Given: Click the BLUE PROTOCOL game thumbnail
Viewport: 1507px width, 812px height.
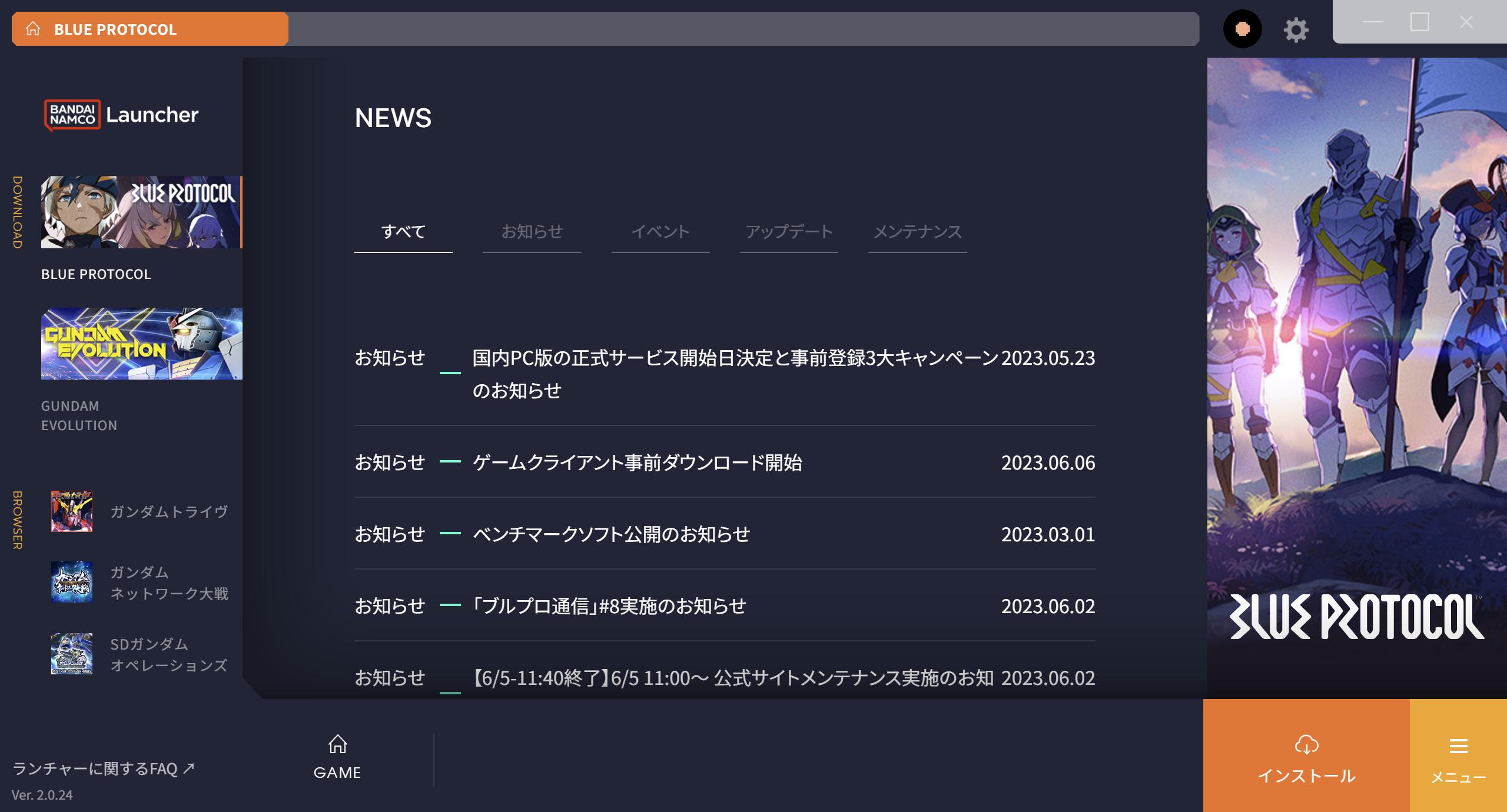Looking at the screenshot, I should pyautogui.click(x=141, y=211).
